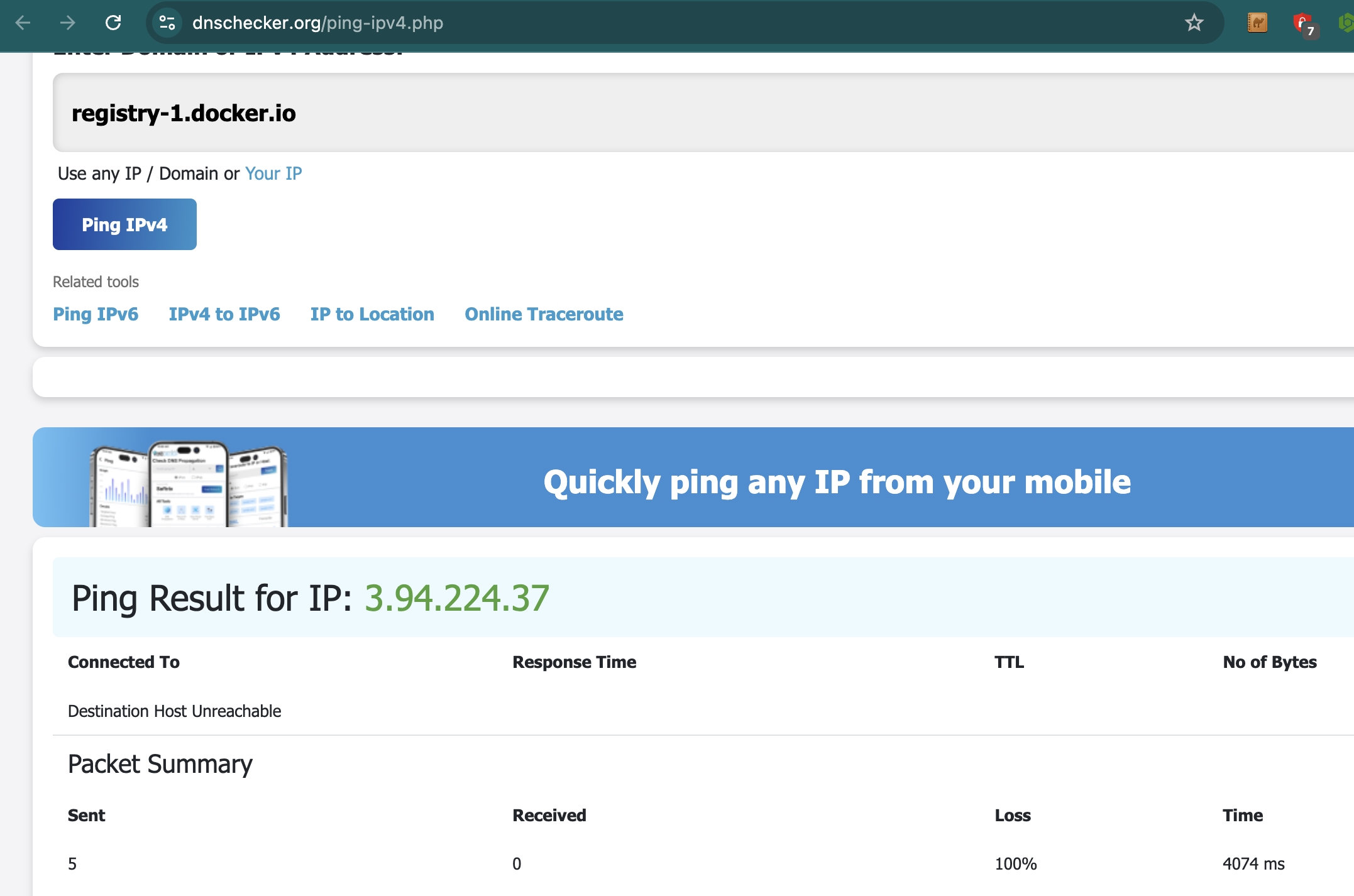Open the camel notebook browser extension
The height and width of the screenshot is (896, 1354).
[x=1257, y=23]
